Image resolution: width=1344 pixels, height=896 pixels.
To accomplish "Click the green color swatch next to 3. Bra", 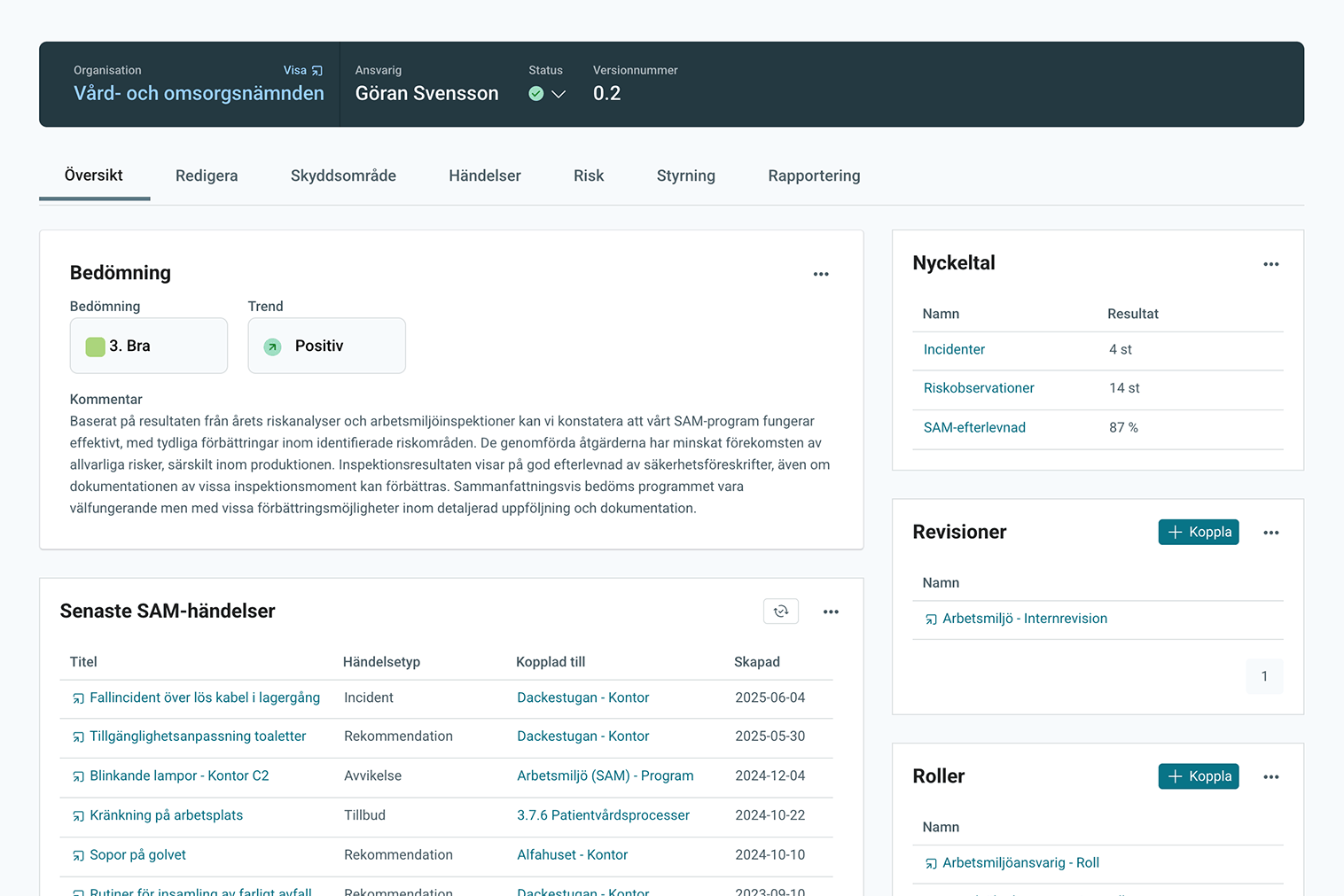I will (x=95, y=347).
